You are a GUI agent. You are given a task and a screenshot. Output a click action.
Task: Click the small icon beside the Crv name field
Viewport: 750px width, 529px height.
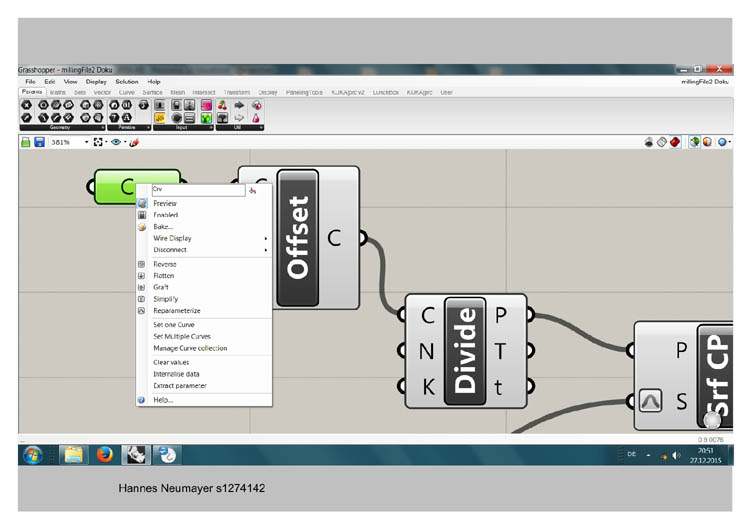[x=253, y=190]
